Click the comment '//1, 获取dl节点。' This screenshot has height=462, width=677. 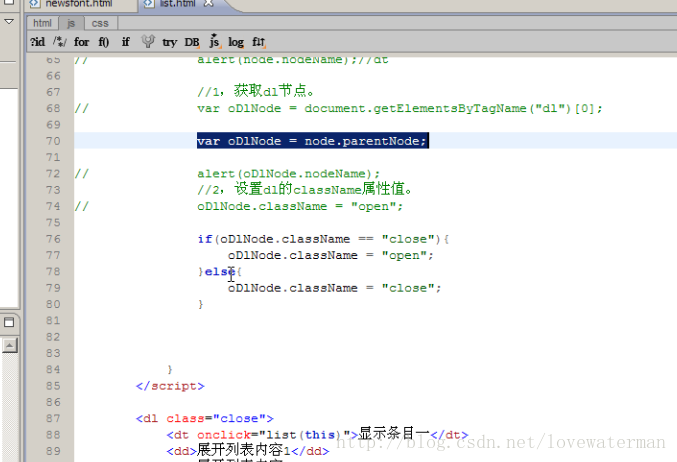(256, 91)
